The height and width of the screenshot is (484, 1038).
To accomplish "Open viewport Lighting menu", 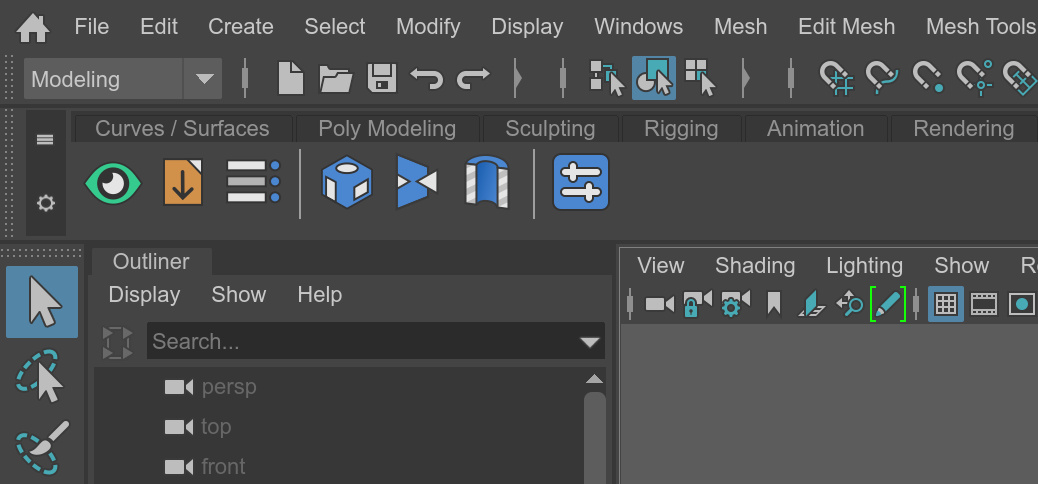I will tap(864, 266).
